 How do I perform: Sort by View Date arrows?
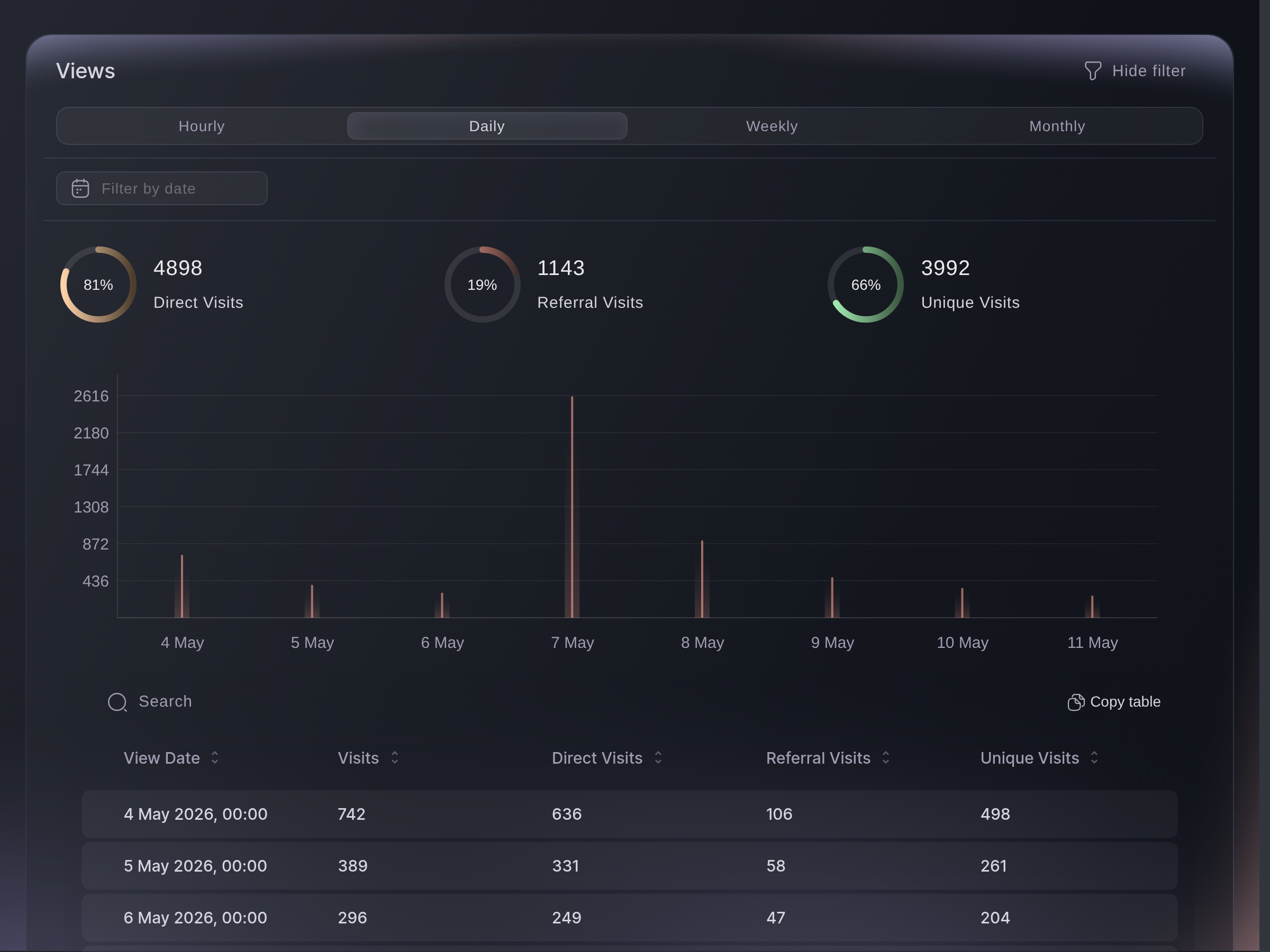coord(215,757)
